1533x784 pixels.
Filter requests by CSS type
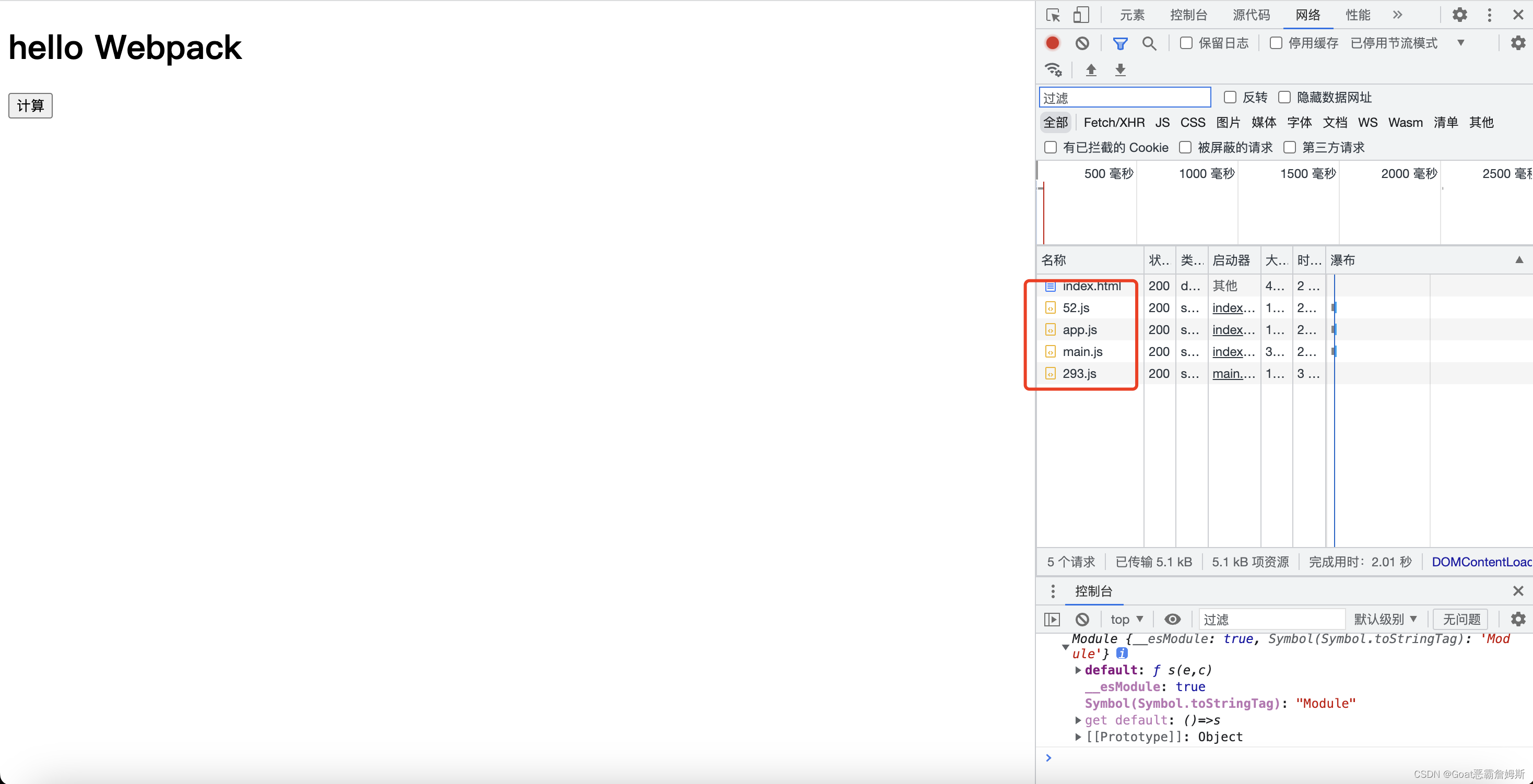tap(1193, 123)
